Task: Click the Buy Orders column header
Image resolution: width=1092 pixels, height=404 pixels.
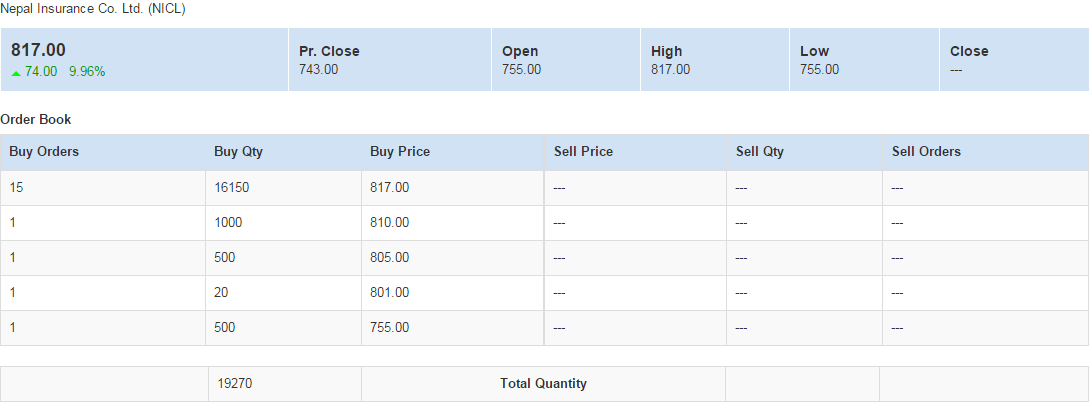Action: 44,152
